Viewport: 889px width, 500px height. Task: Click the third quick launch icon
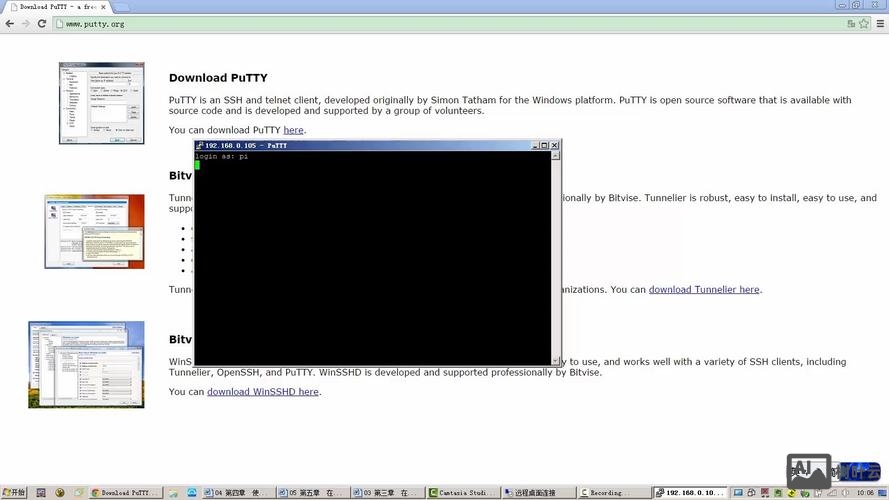(x=78, y=493)
